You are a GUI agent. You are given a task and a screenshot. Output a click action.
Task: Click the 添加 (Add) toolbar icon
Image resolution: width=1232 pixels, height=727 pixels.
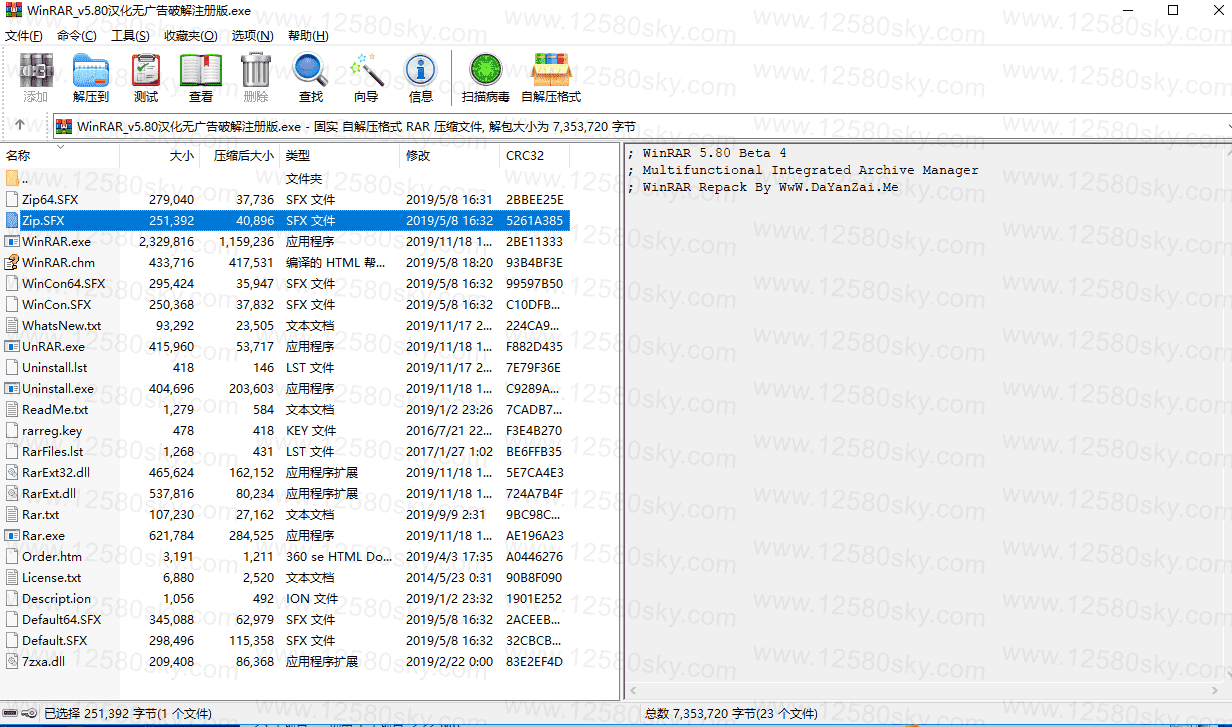[36, 70]
